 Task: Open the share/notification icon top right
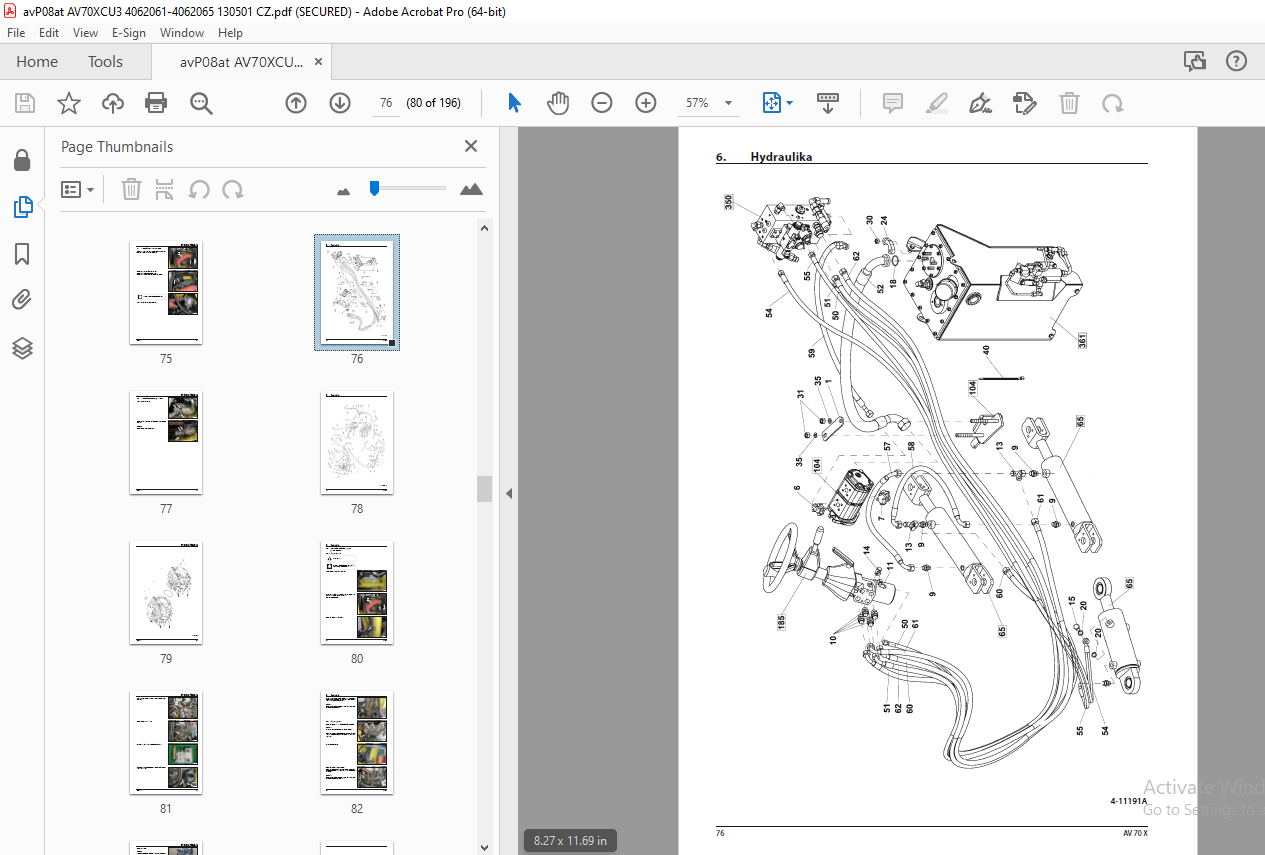tap(1195, 62)
